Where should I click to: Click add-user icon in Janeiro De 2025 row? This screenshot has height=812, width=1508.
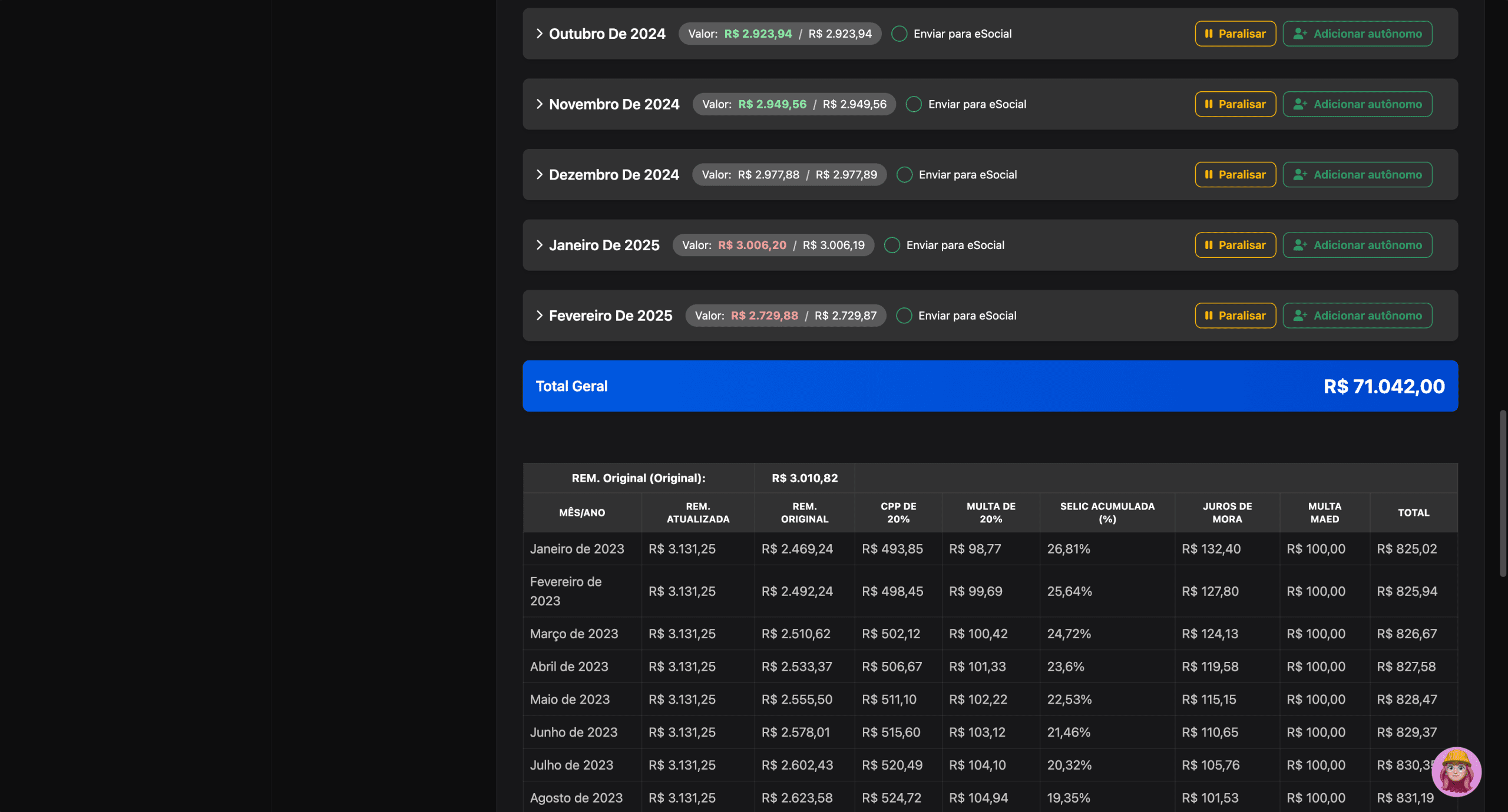(x=1300, y=245)
